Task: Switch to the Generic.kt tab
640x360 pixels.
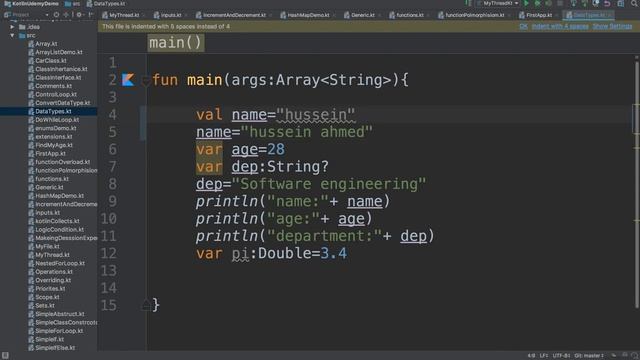Action: point(362,15)
